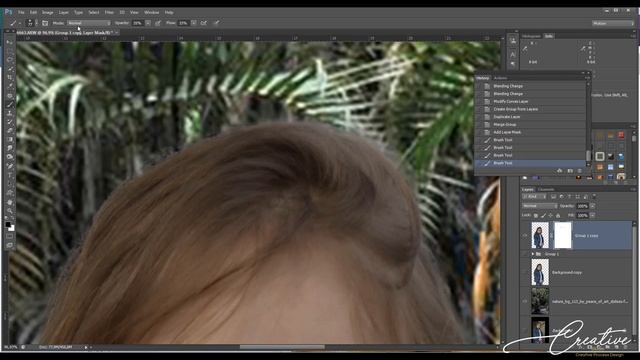Click the foreground color swatch
This screenshot has width=640, height=360.
pos(8,224)
